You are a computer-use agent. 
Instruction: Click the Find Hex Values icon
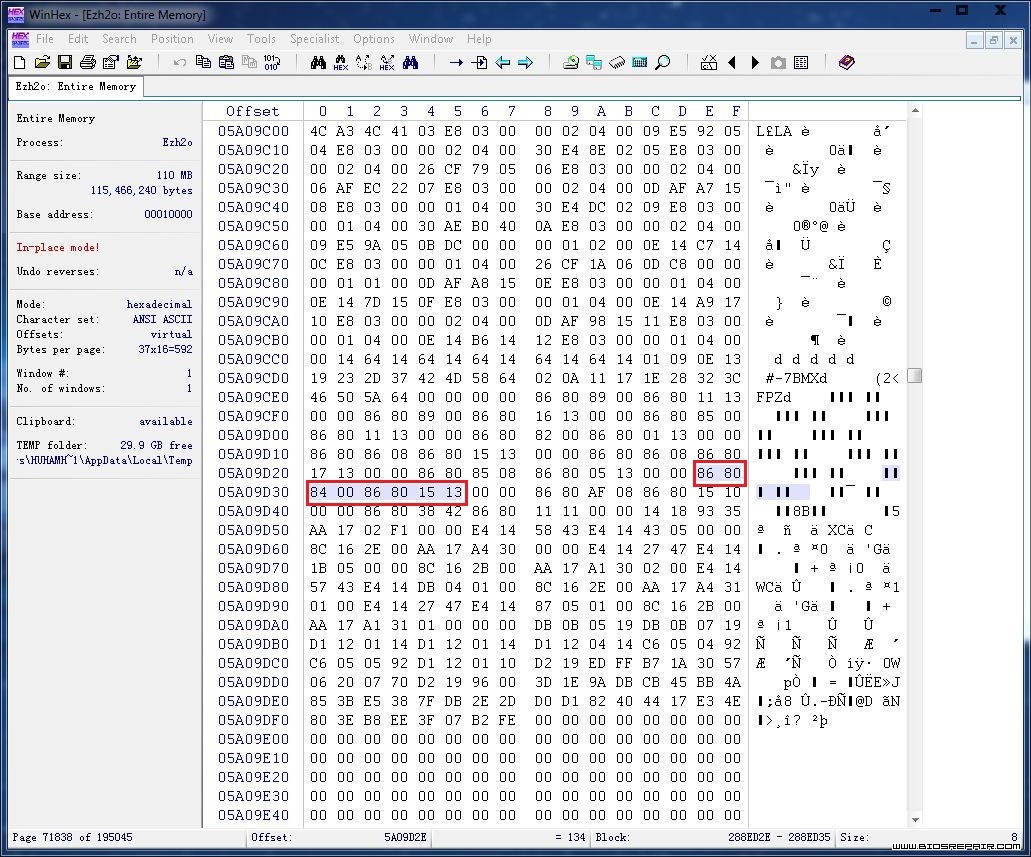(x=341, y=62)
